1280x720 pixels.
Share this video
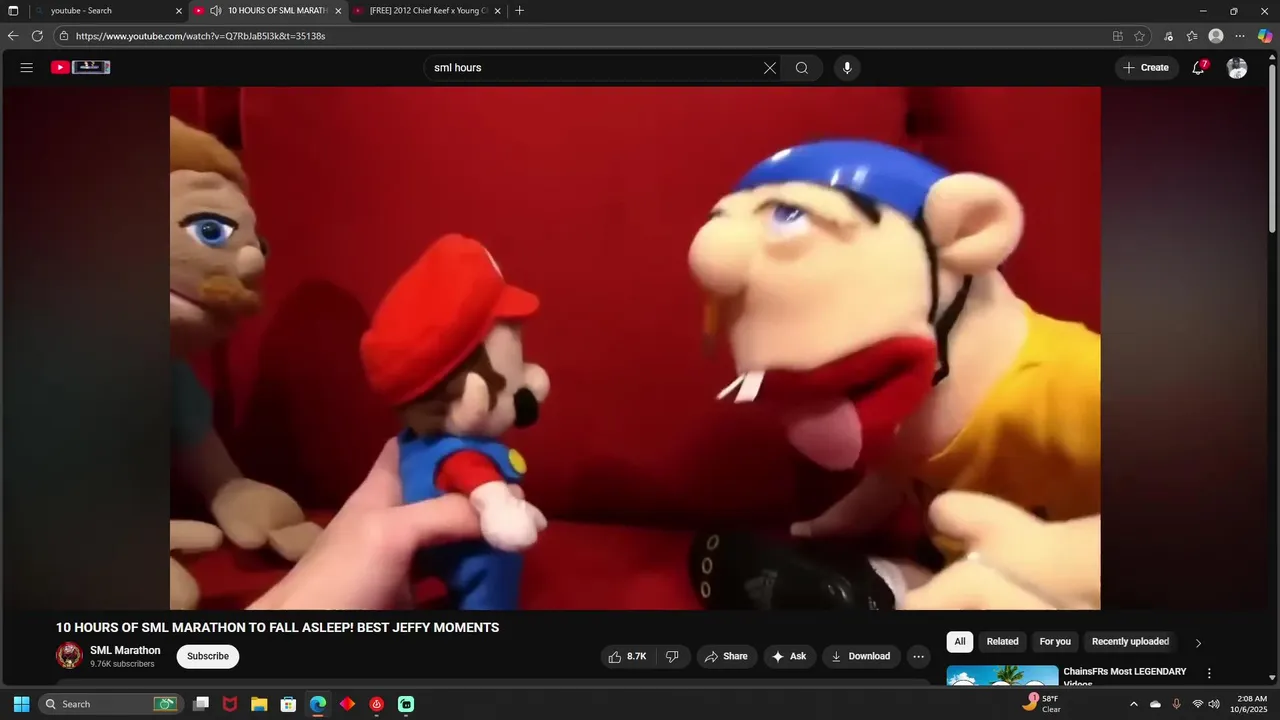[x=727, y=656]
